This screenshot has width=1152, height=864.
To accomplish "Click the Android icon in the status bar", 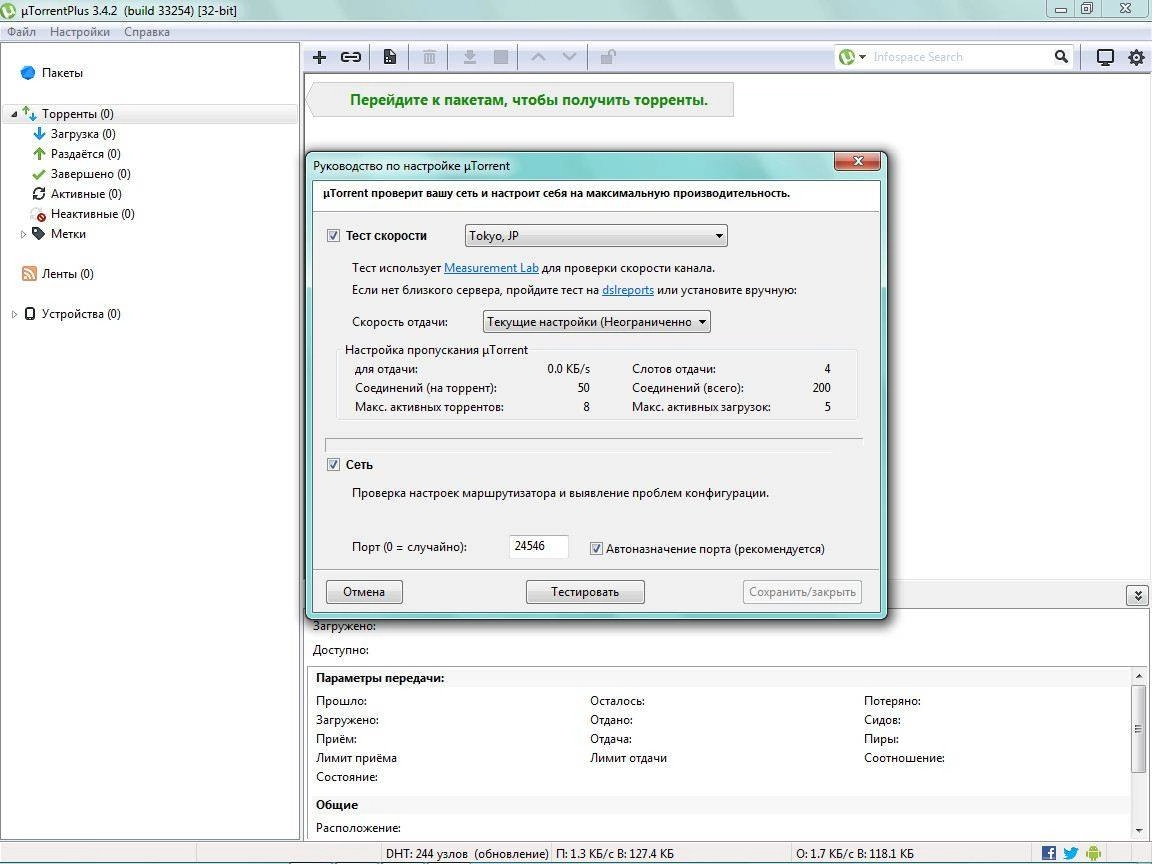I will pyautogui.click(x=1092, y=853).
